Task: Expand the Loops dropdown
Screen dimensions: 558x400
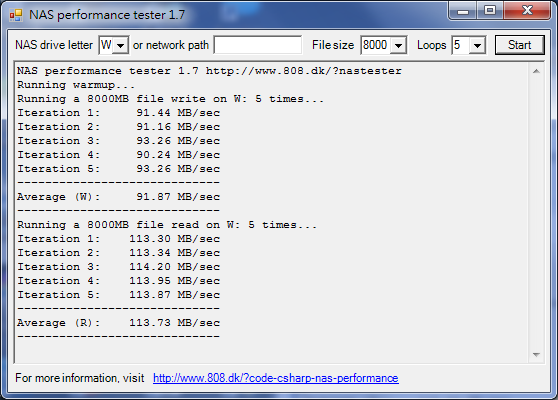Action: [x=478, y=45]
